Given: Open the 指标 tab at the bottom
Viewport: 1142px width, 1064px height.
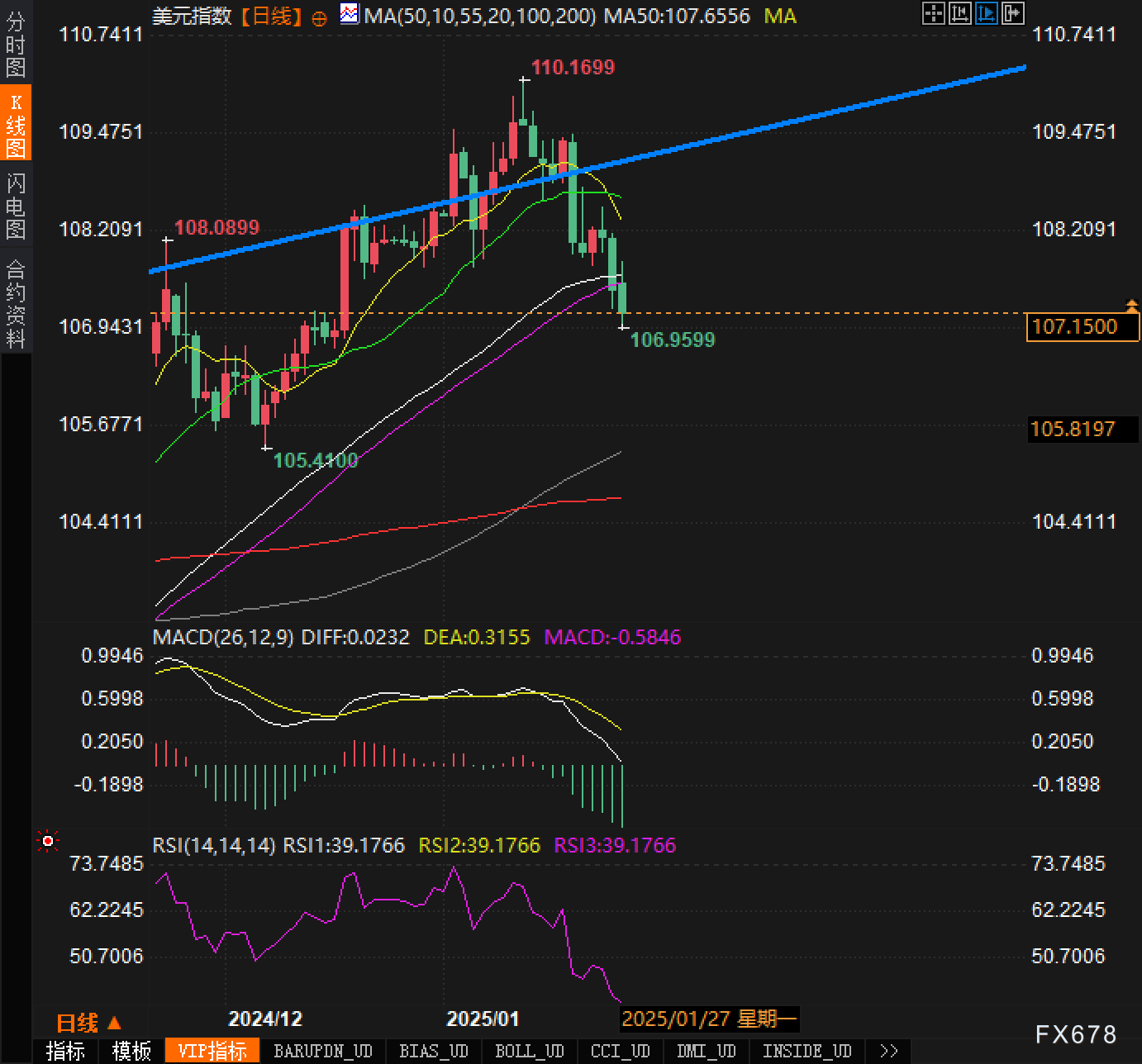Looking at the screenshot, I should (x=65, y=1051).
